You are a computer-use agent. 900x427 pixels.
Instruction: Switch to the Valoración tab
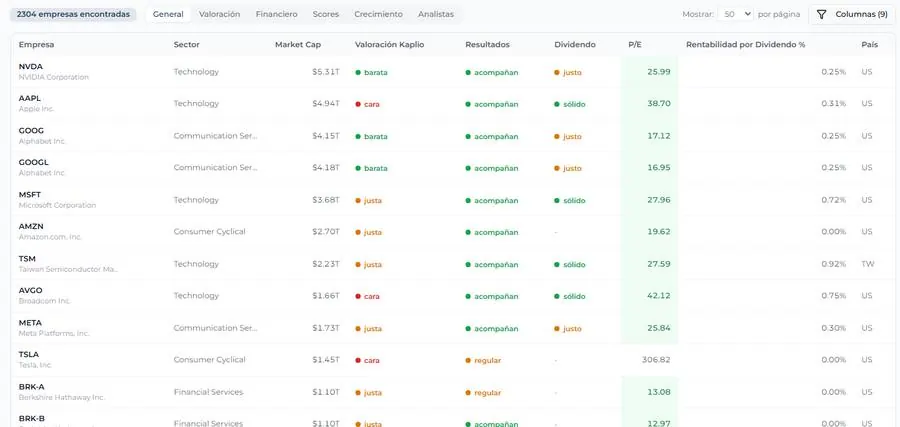point(219,14)
